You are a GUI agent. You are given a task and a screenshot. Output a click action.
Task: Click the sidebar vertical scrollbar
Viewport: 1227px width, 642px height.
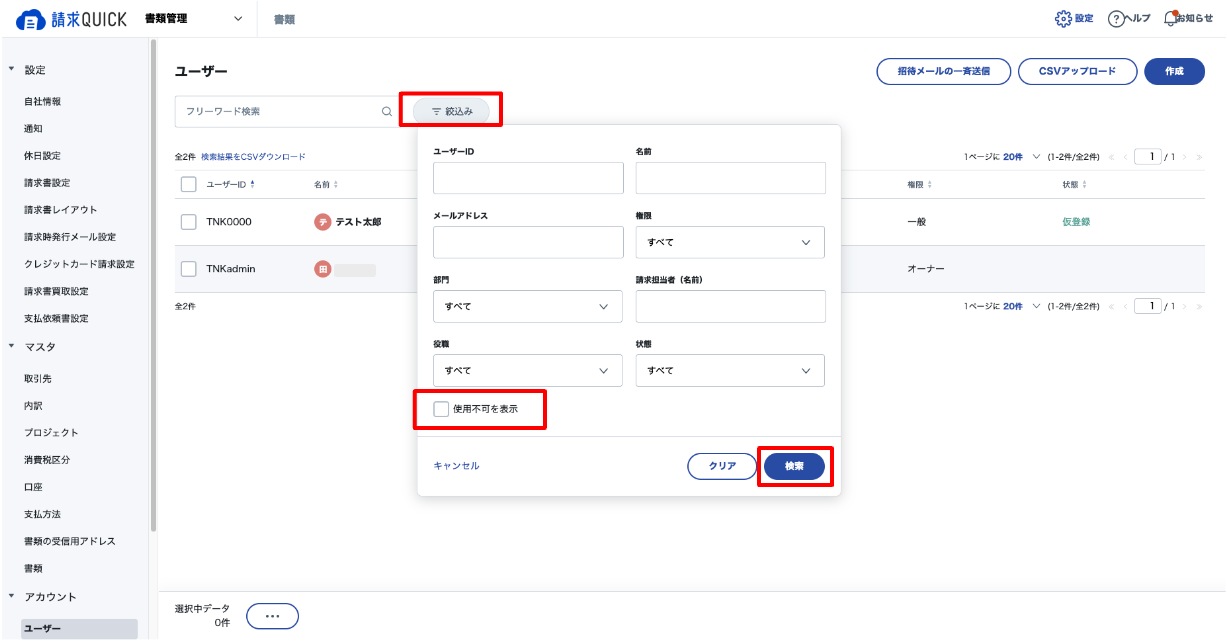click(x=153, y=285)
